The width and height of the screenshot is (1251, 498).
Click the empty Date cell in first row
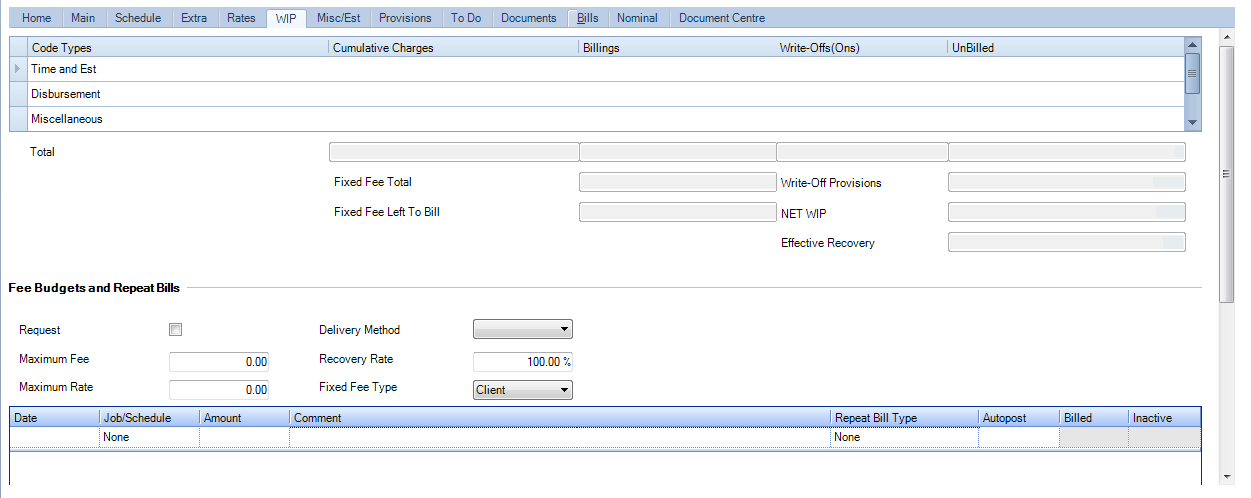[x=54, y=437]
